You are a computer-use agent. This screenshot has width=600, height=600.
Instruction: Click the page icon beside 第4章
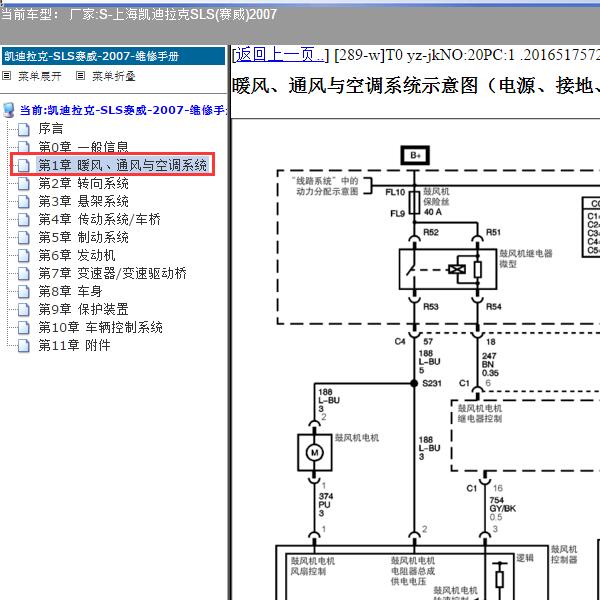point(24,220)
